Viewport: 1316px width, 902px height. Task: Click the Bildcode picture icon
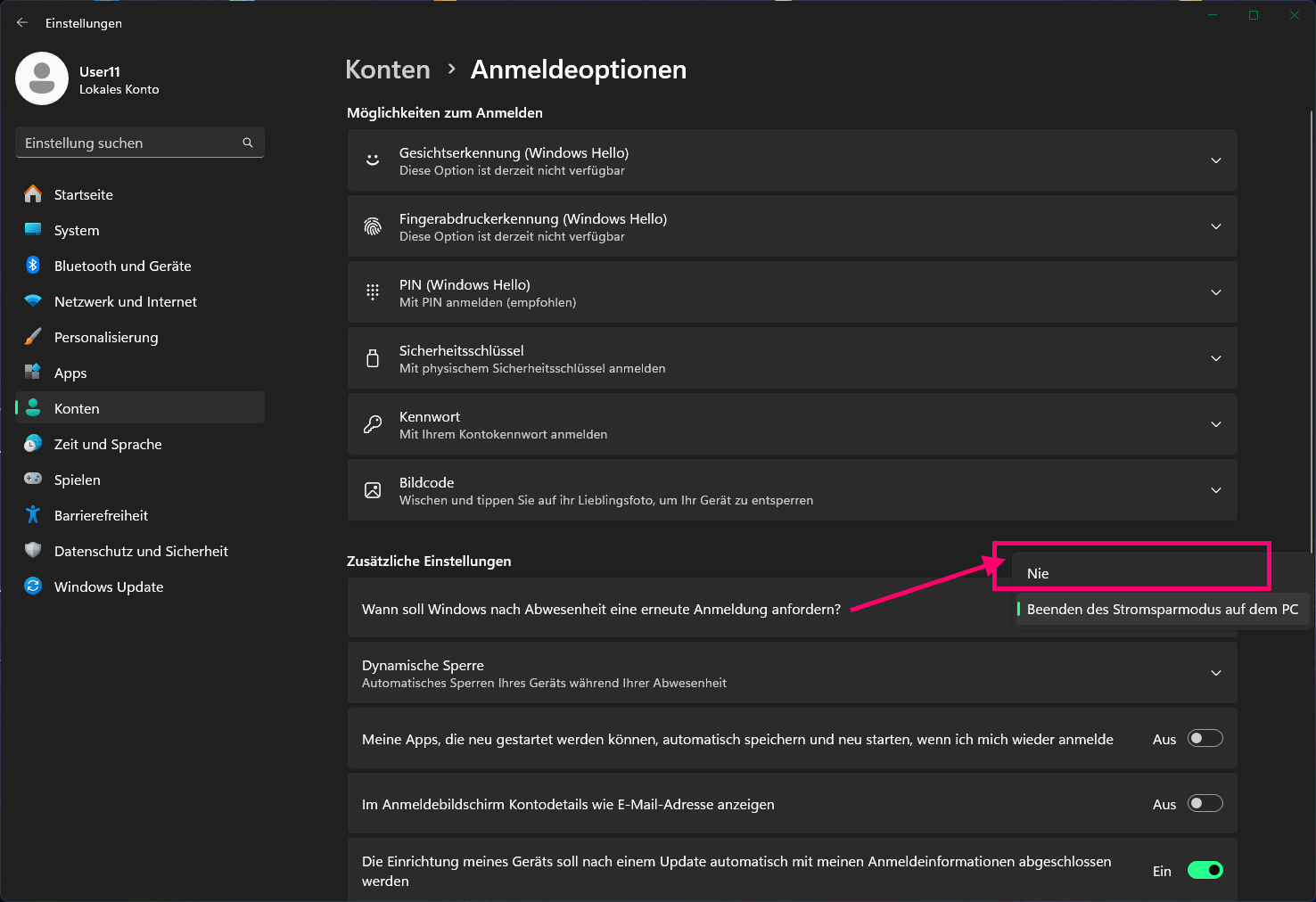click(x=373, y=490)
